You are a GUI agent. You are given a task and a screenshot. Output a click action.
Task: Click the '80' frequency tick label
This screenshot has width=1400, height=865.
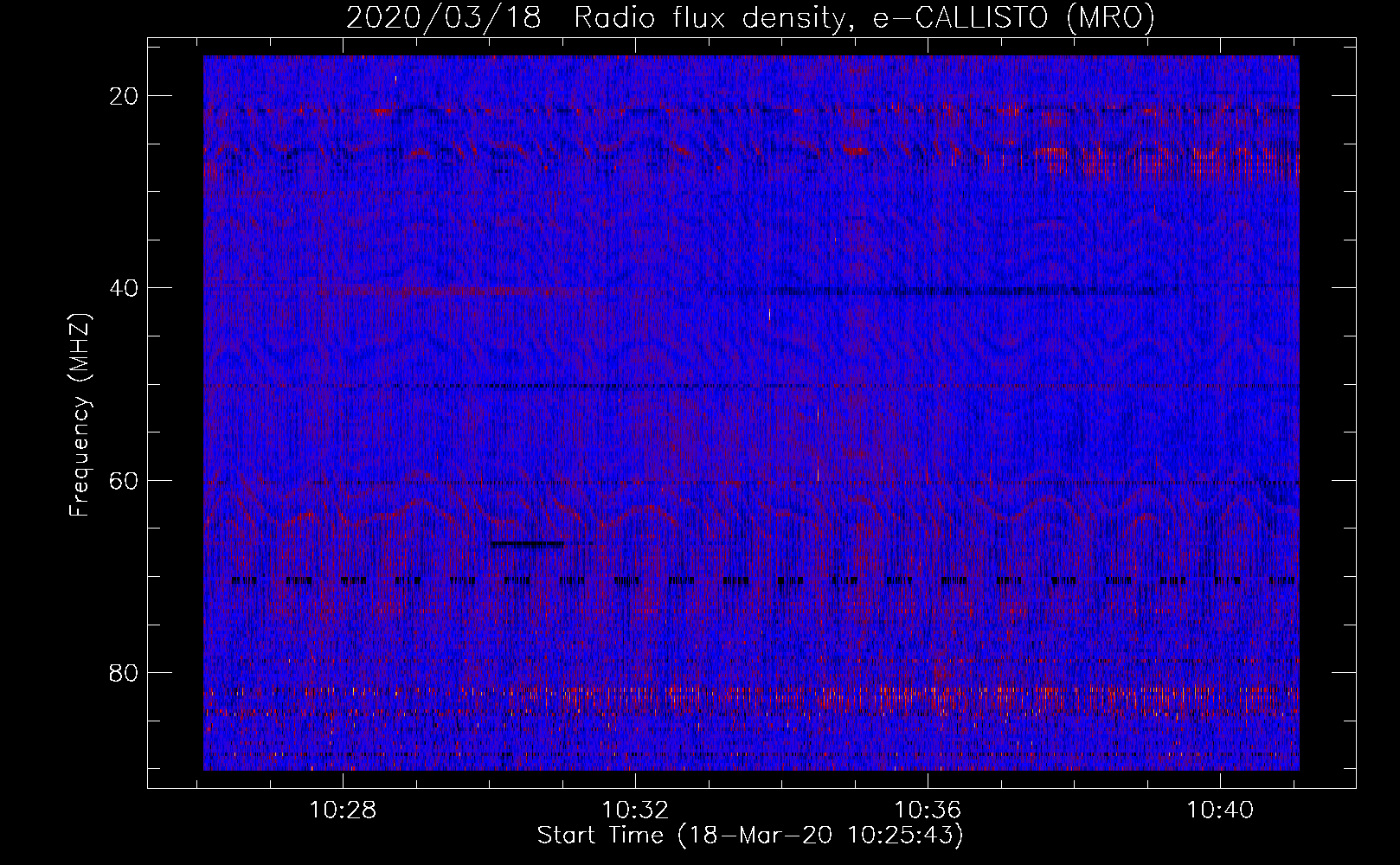(125, 672)
